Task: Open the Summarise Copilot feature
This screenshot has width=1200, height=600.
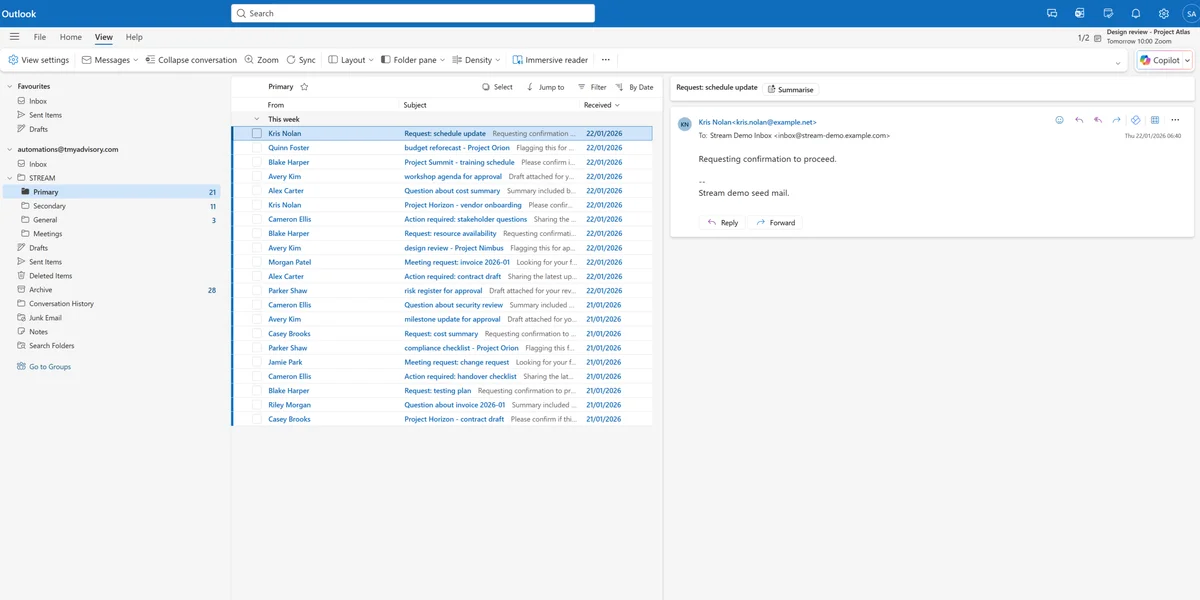Action: click(x=790, y=89)
